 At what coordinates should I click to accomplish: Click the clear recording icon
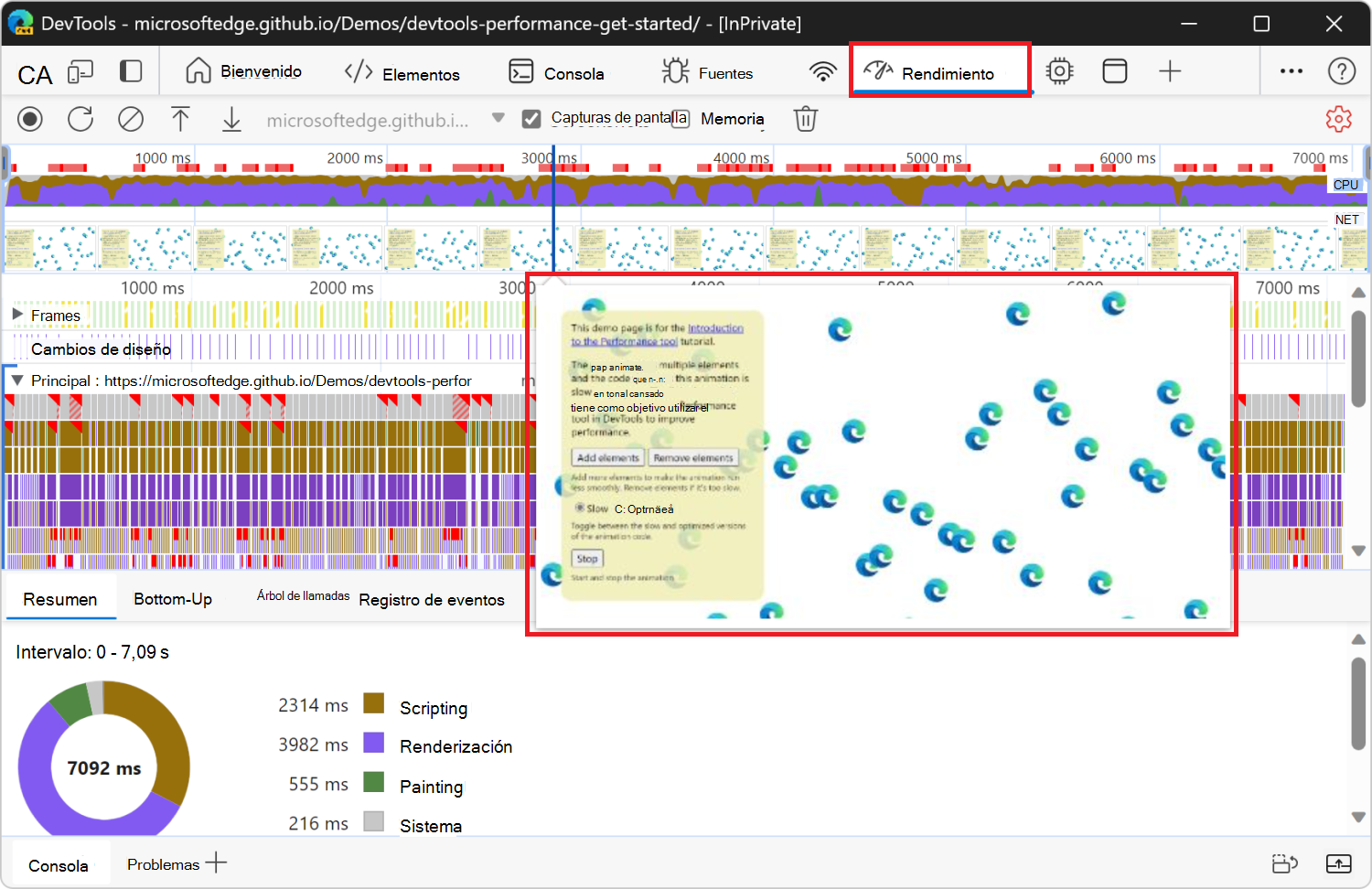[x=131, y=119]
